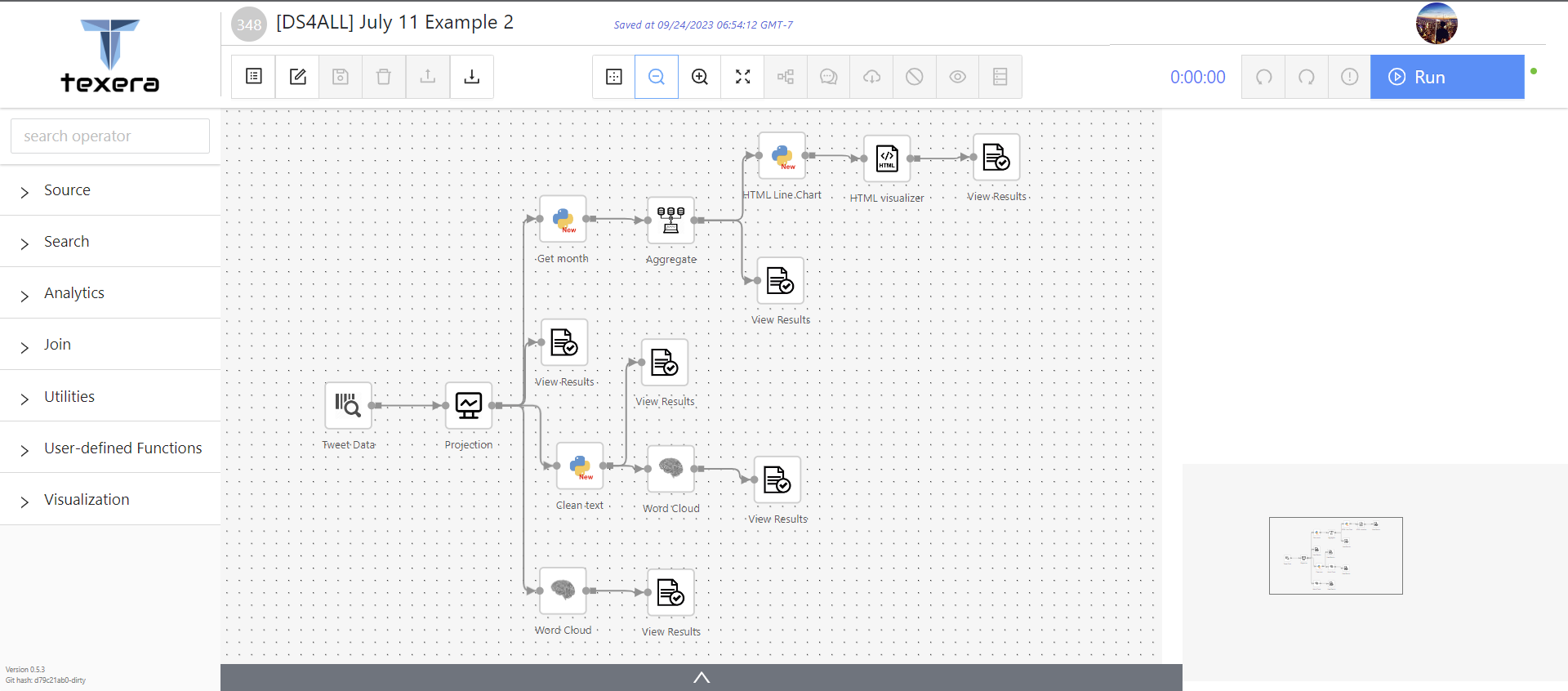The height and width of the screenshot is (691, 1568).
Task: Toggle the grid display icon
Action: 614,77
